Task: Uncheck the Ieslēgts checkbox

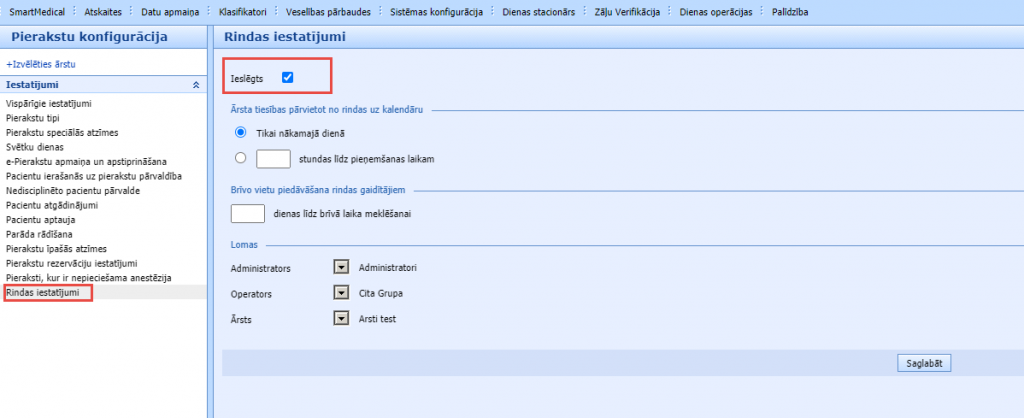Action: (x=288, y=78)
